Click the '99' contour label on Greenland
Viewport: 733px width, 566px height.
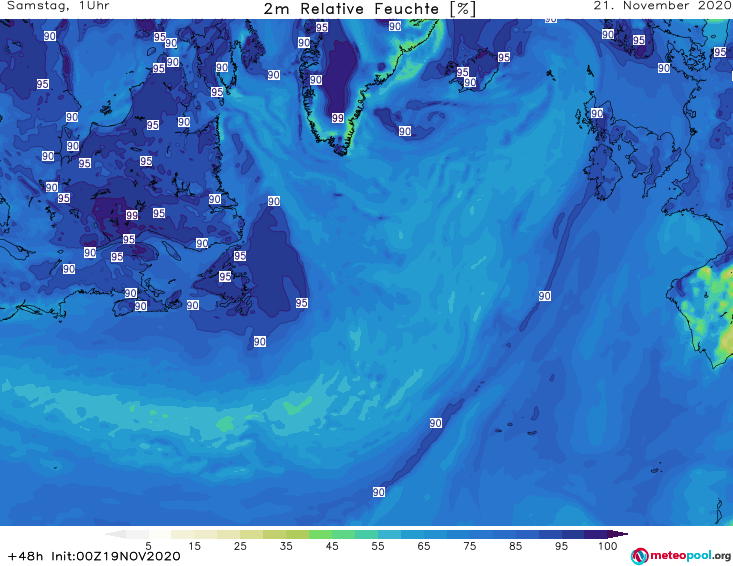coord(338,118)
